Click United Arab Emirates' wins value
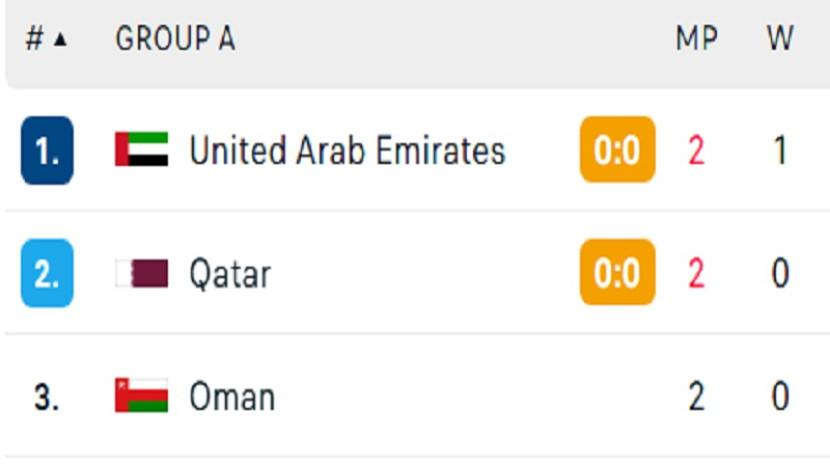The height and width of the screenshot is (466, 830). click(x=780, y=151)
